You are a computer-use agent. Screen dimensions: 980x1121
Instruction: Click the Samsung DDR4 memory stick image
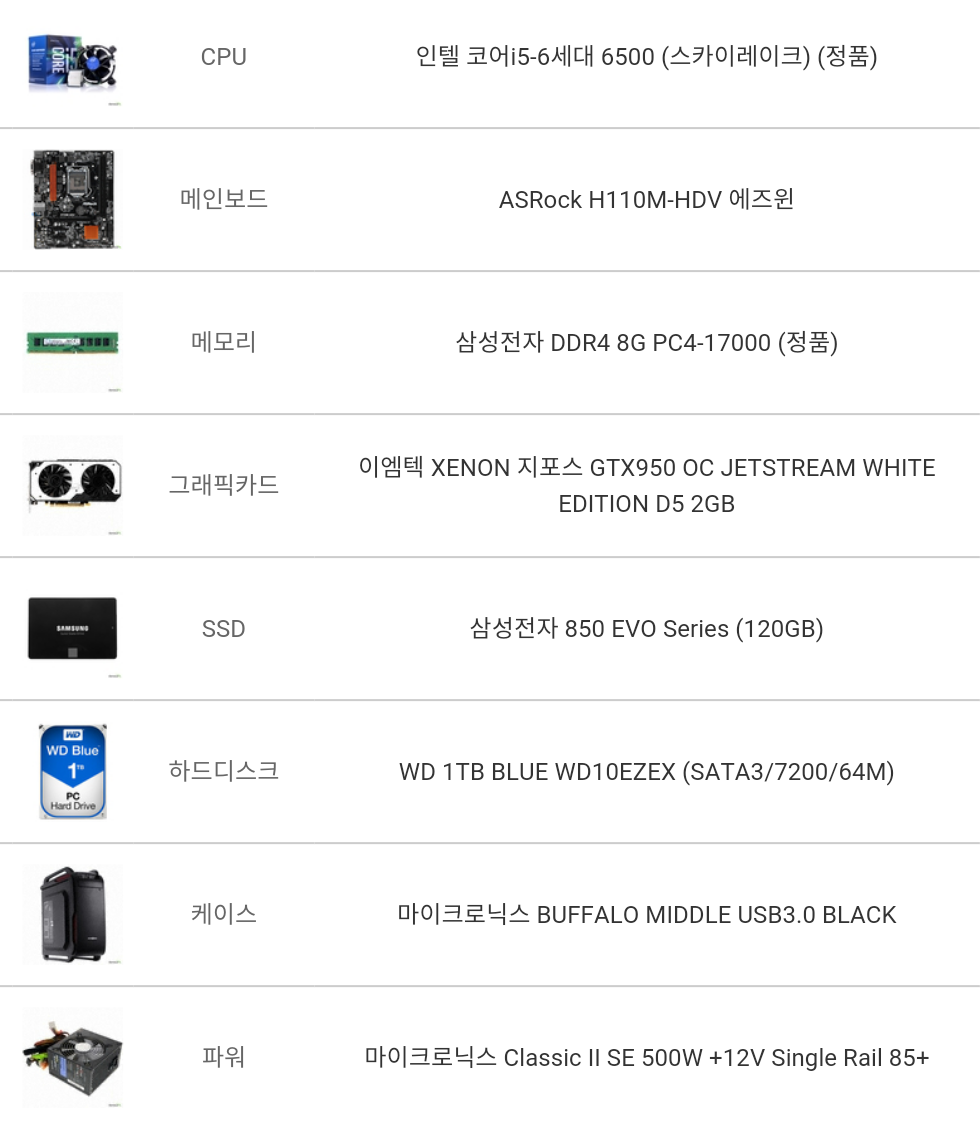72,343
